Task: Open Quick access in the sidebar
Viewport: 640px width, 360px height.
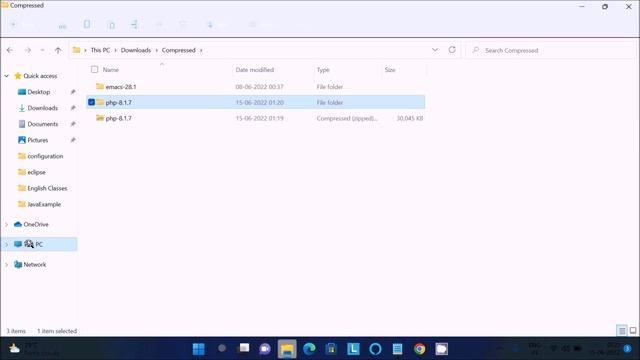Action: (x=40, y=76)
